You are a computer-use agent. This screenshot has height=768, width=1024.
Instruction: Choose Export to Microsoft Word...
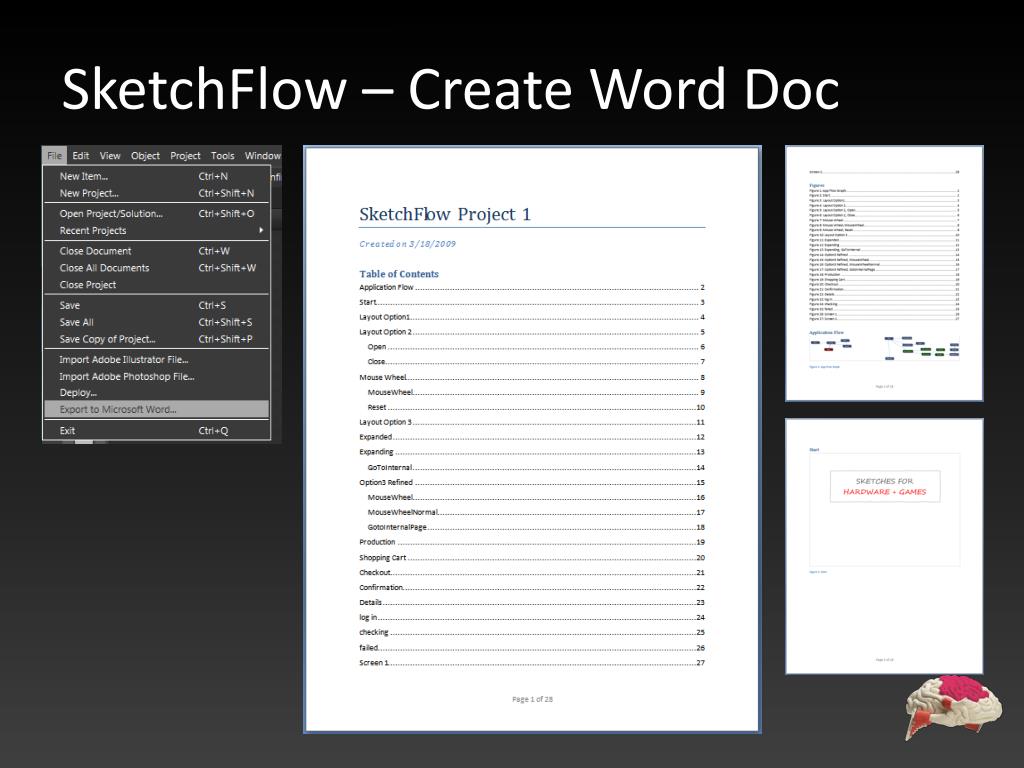click(157, 409)
